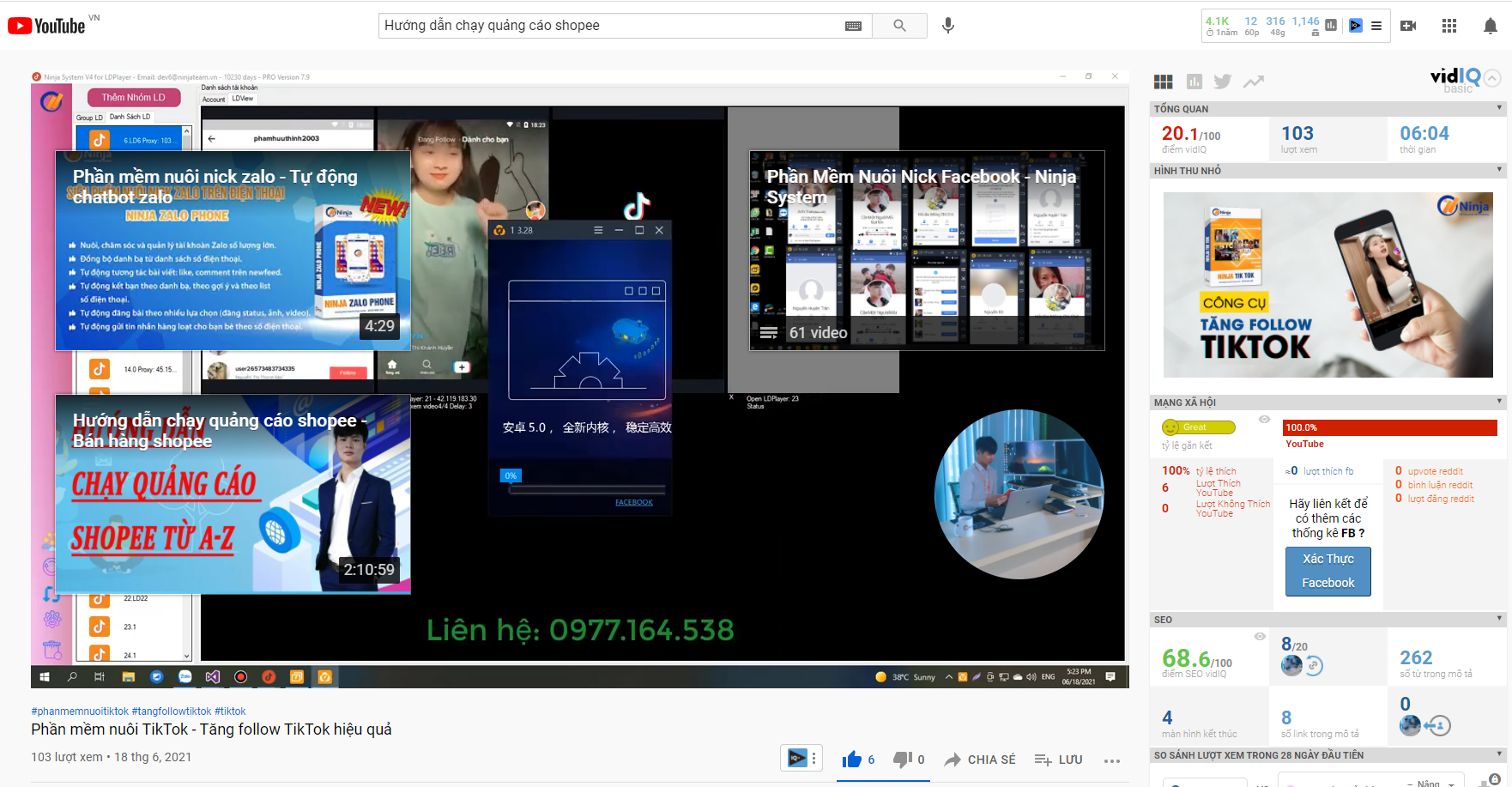
Task: Click the search magnifier button
Action: point(899,26)
